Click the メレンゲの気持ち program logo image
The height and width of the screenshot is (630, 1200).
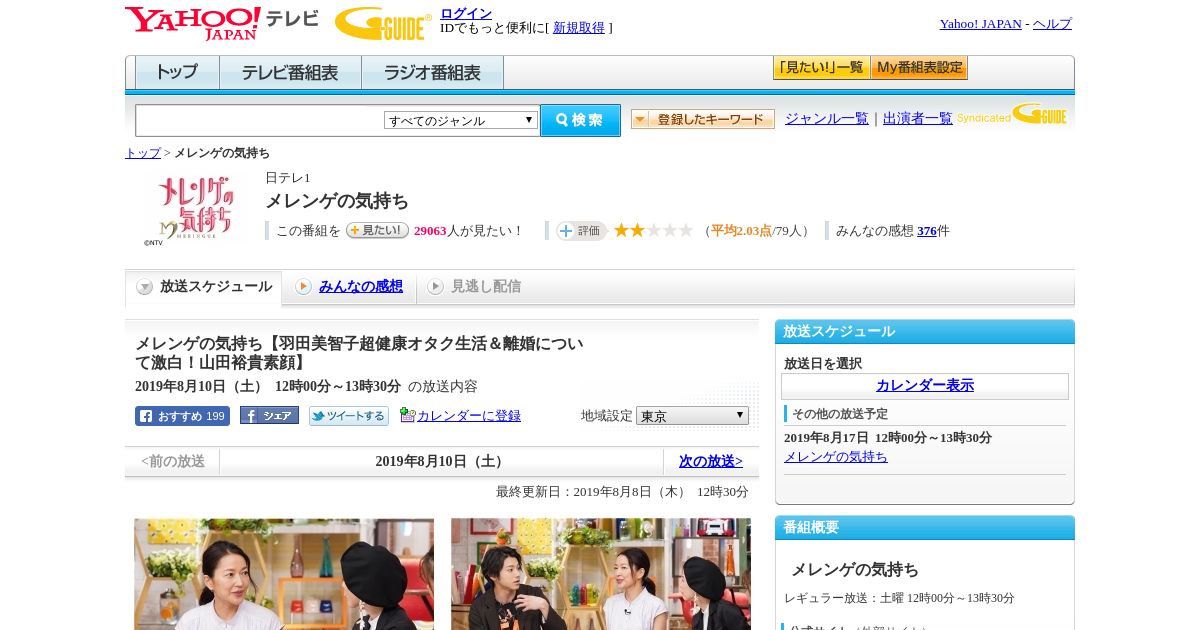pos(195,207)
